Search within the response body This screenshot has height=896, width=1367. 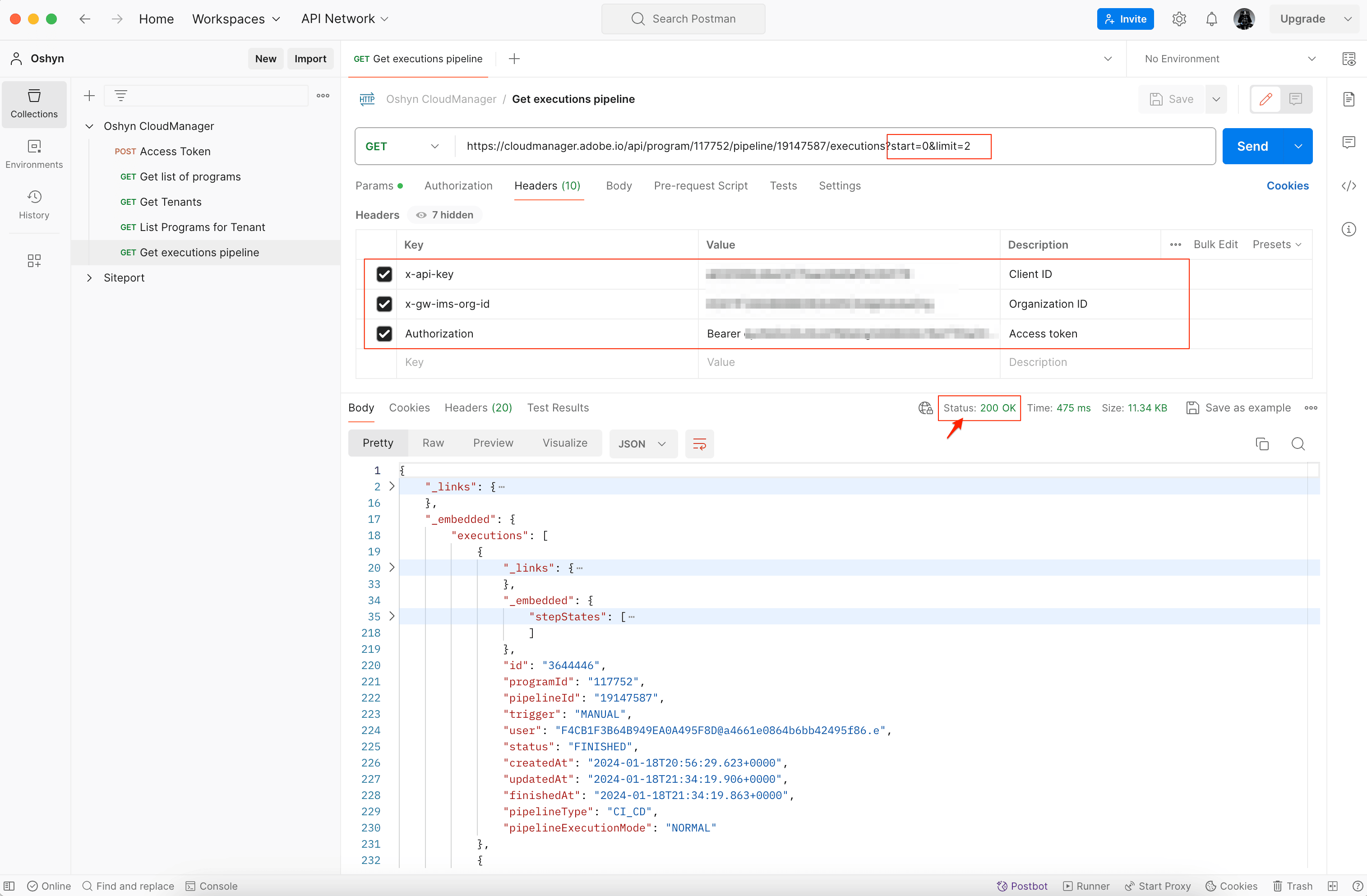(1298, 444)
